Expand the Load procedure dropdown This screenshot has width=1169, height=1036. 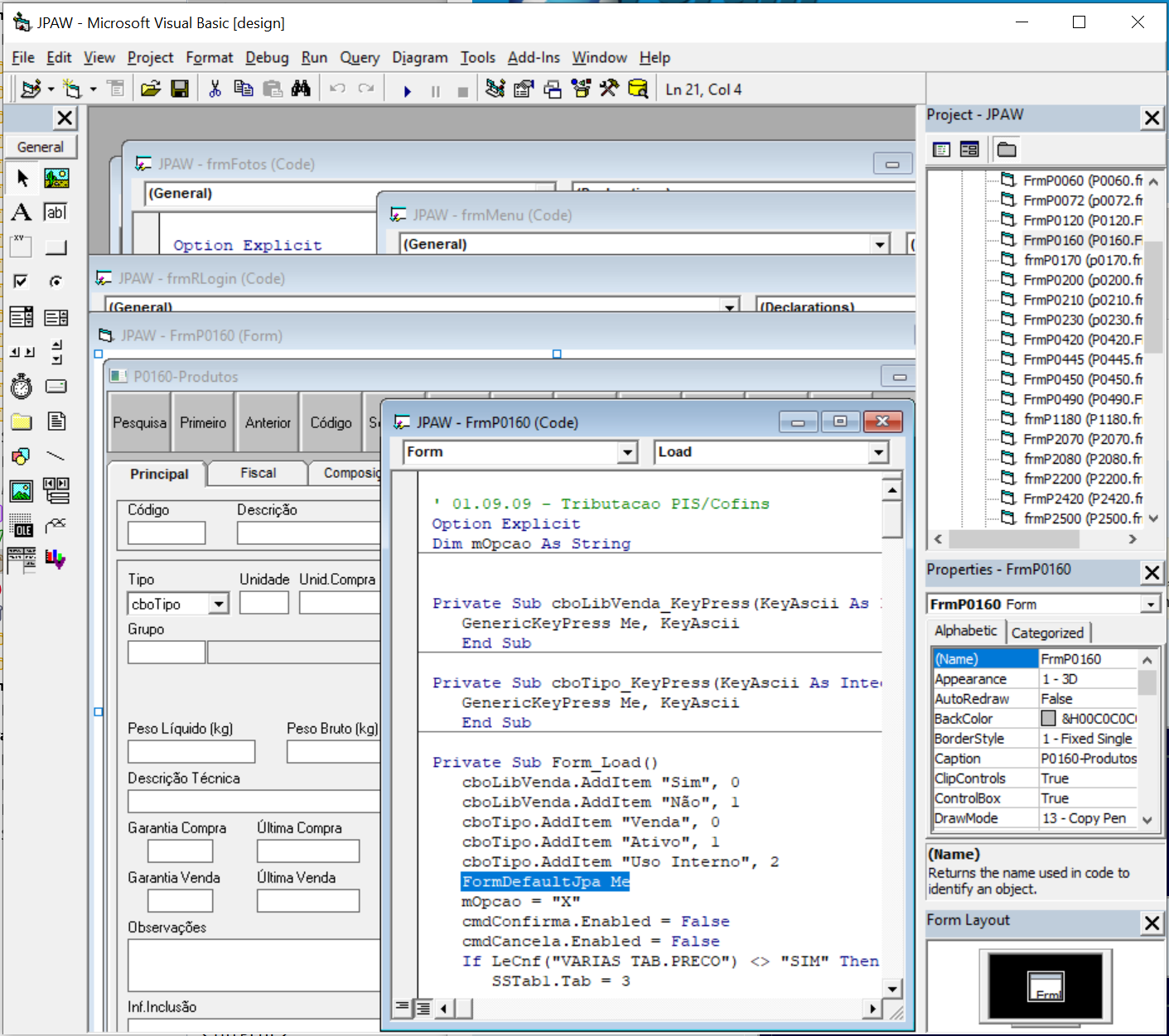pyautogui.click(x=878, y=452)
